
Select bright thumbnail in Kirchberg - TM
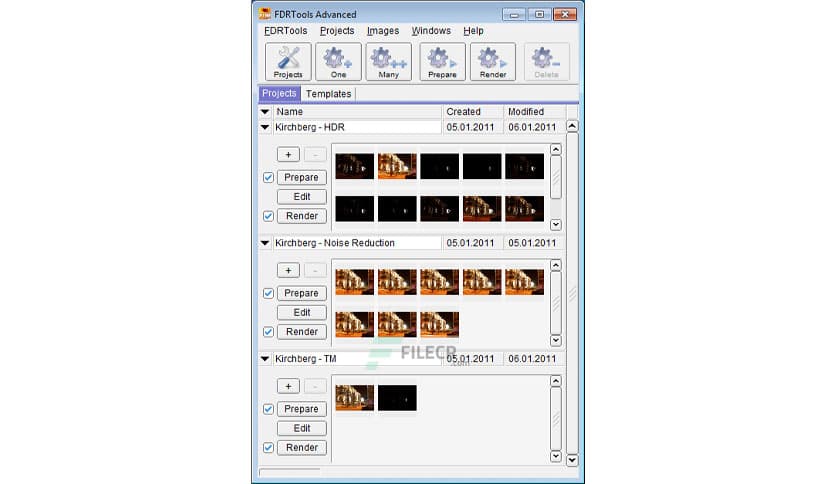355,398
